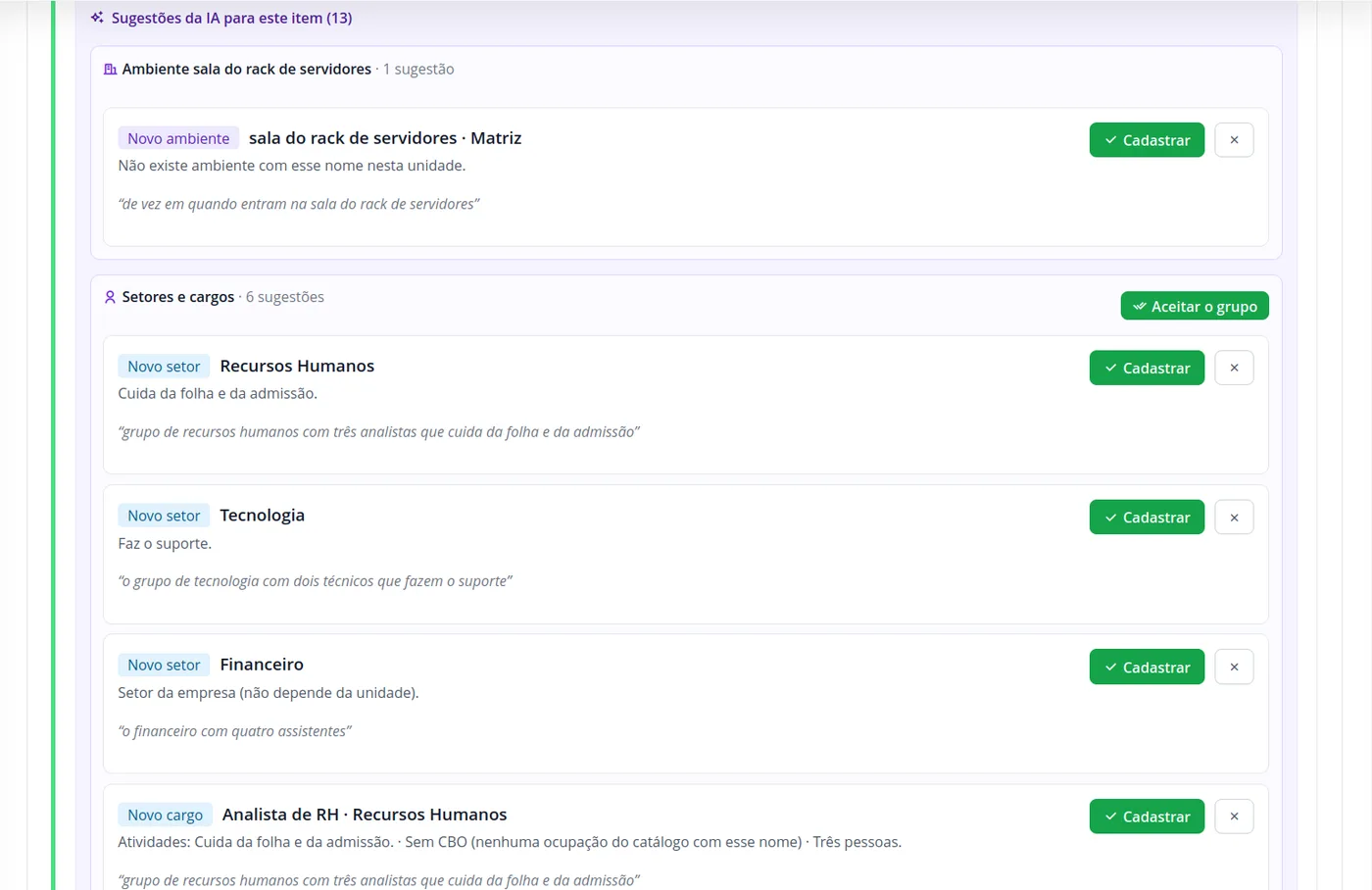Click the Atividades description of Analista de RH
Screen dimensions: 1372x890
510,842
